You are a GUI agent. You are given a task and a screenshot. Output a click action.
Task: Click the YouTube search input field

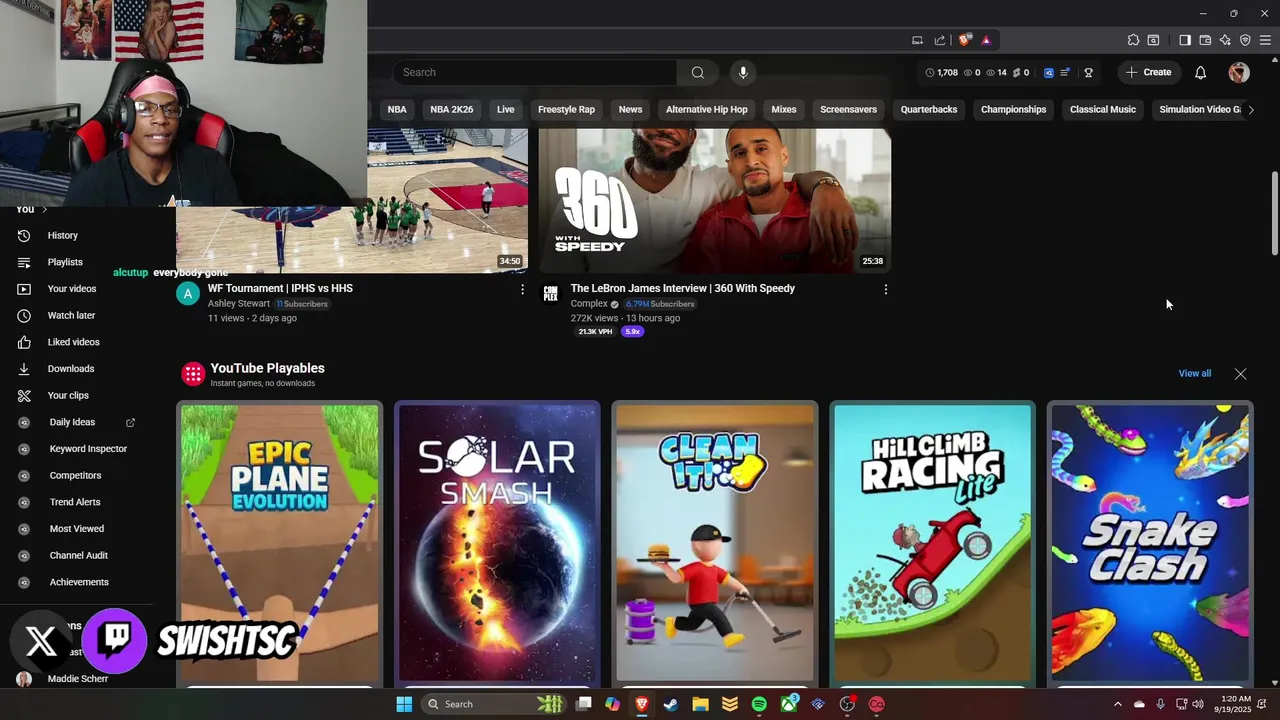pyautogui.click(x=535, y=72)
